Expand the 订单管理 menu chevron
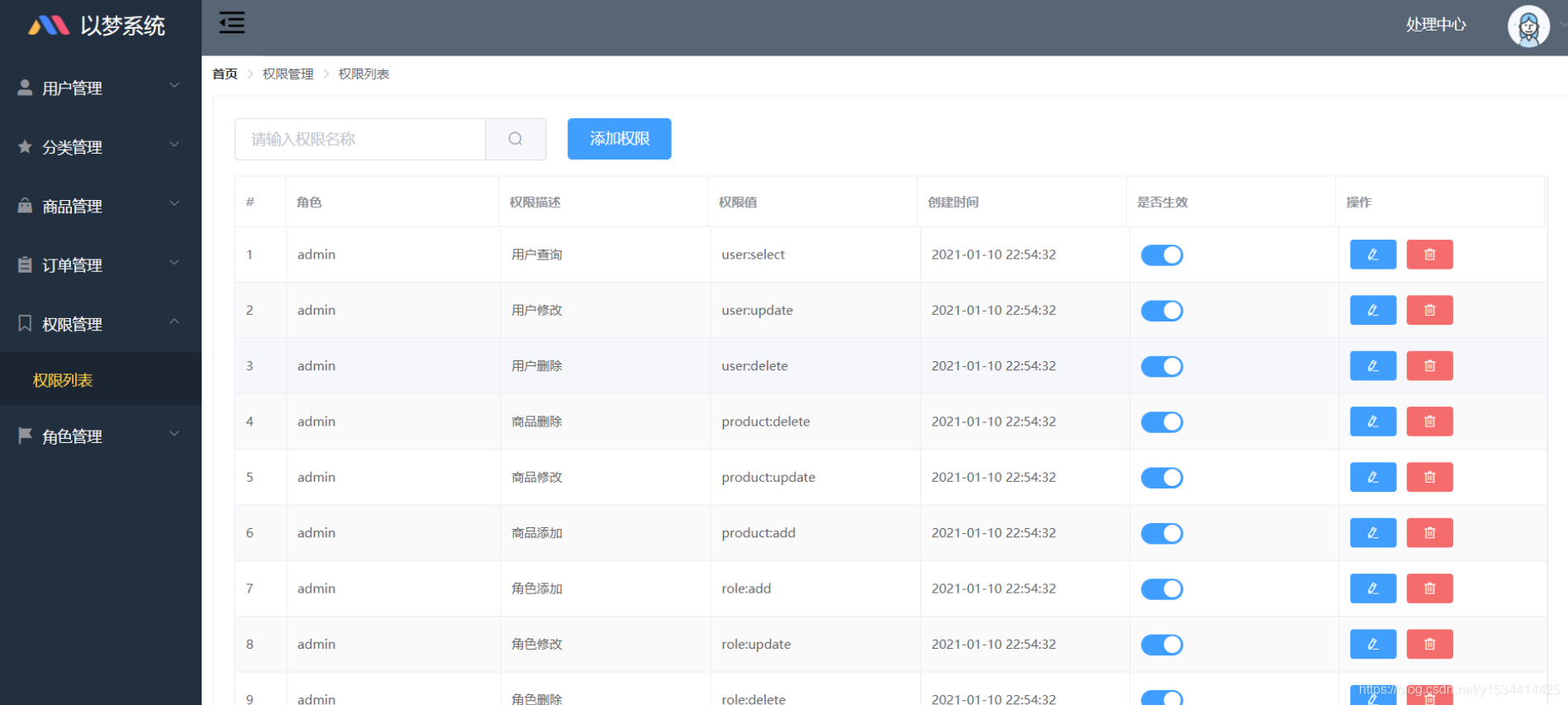Viewport: 1568px width, 705px height. 174,263
